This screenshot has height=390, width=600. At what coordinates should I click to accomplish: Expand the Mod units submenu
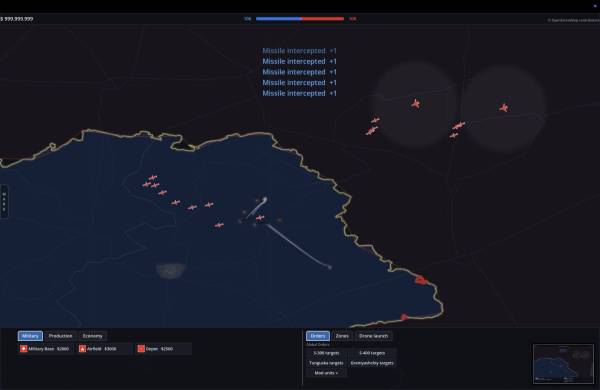[x=326, y=373]
